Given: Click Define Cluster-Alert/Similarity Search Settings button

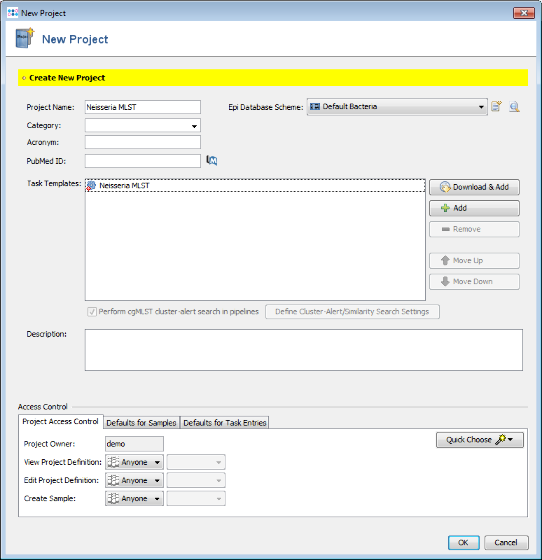Looking at the screenshot, I should 352,312.
